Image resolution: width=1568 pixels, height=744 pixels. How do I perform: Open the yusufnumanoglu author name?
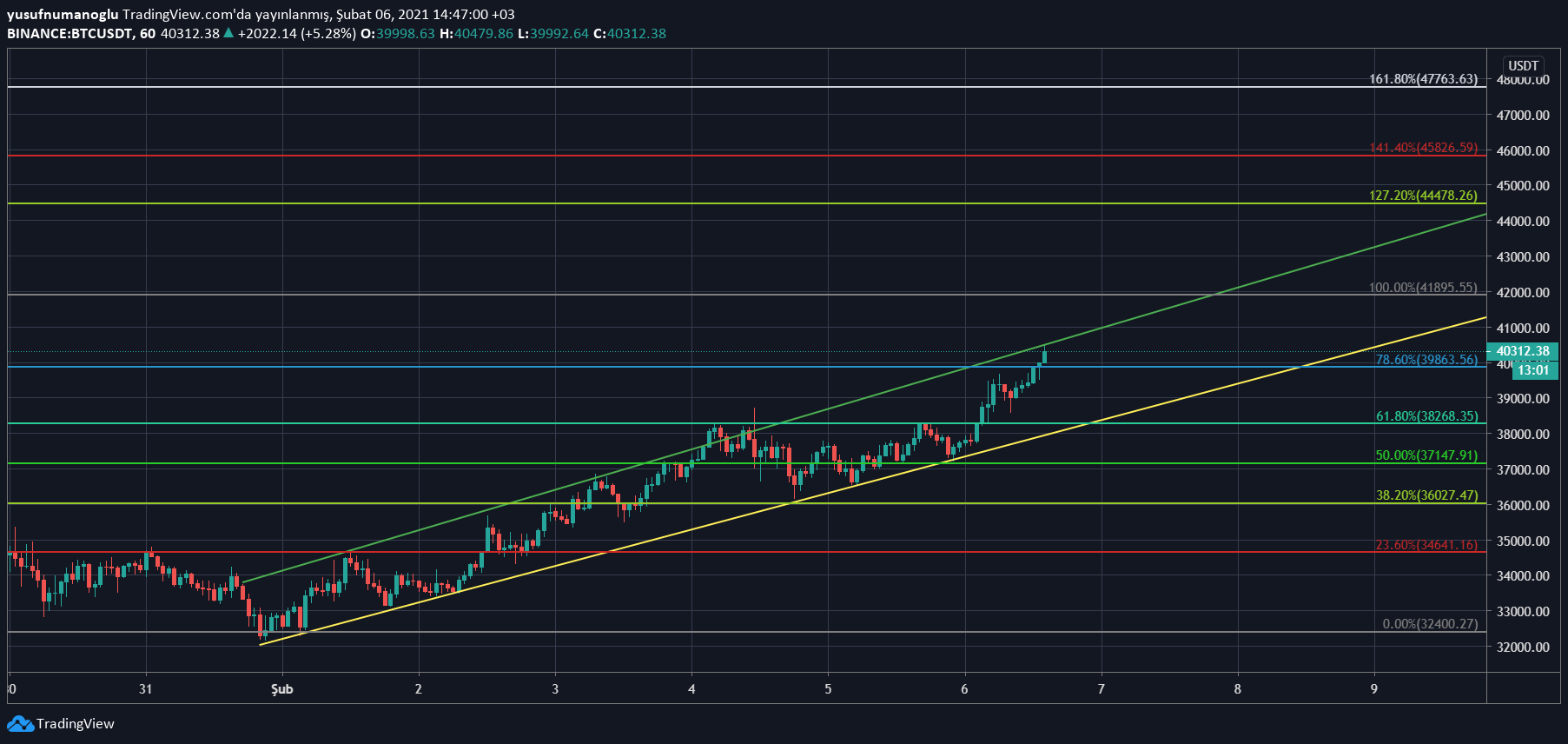[63, 14]
